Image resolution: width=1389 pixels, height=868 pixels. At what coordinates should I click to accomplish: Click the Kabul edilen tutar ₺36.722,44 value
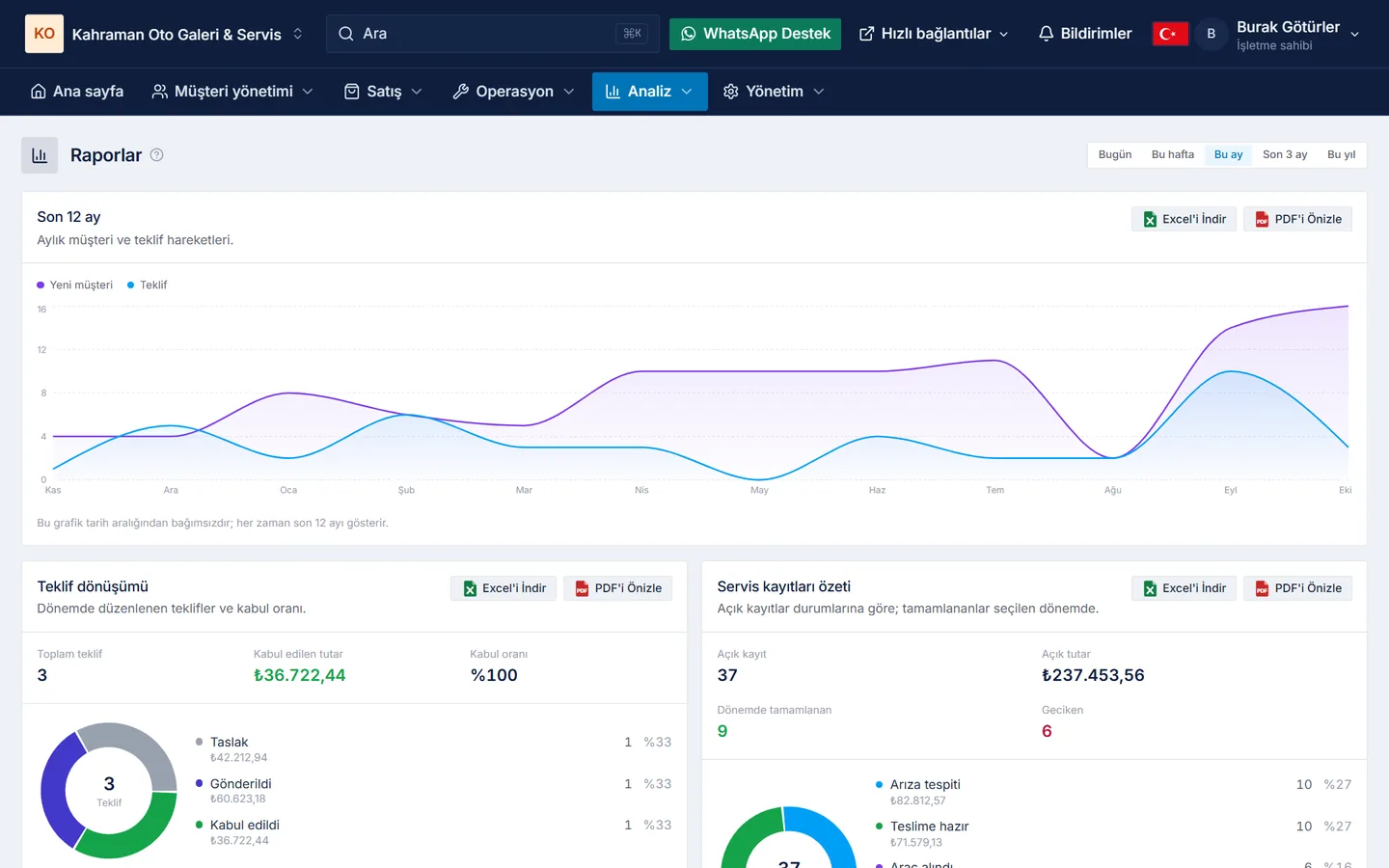click(x=299, y=676)
